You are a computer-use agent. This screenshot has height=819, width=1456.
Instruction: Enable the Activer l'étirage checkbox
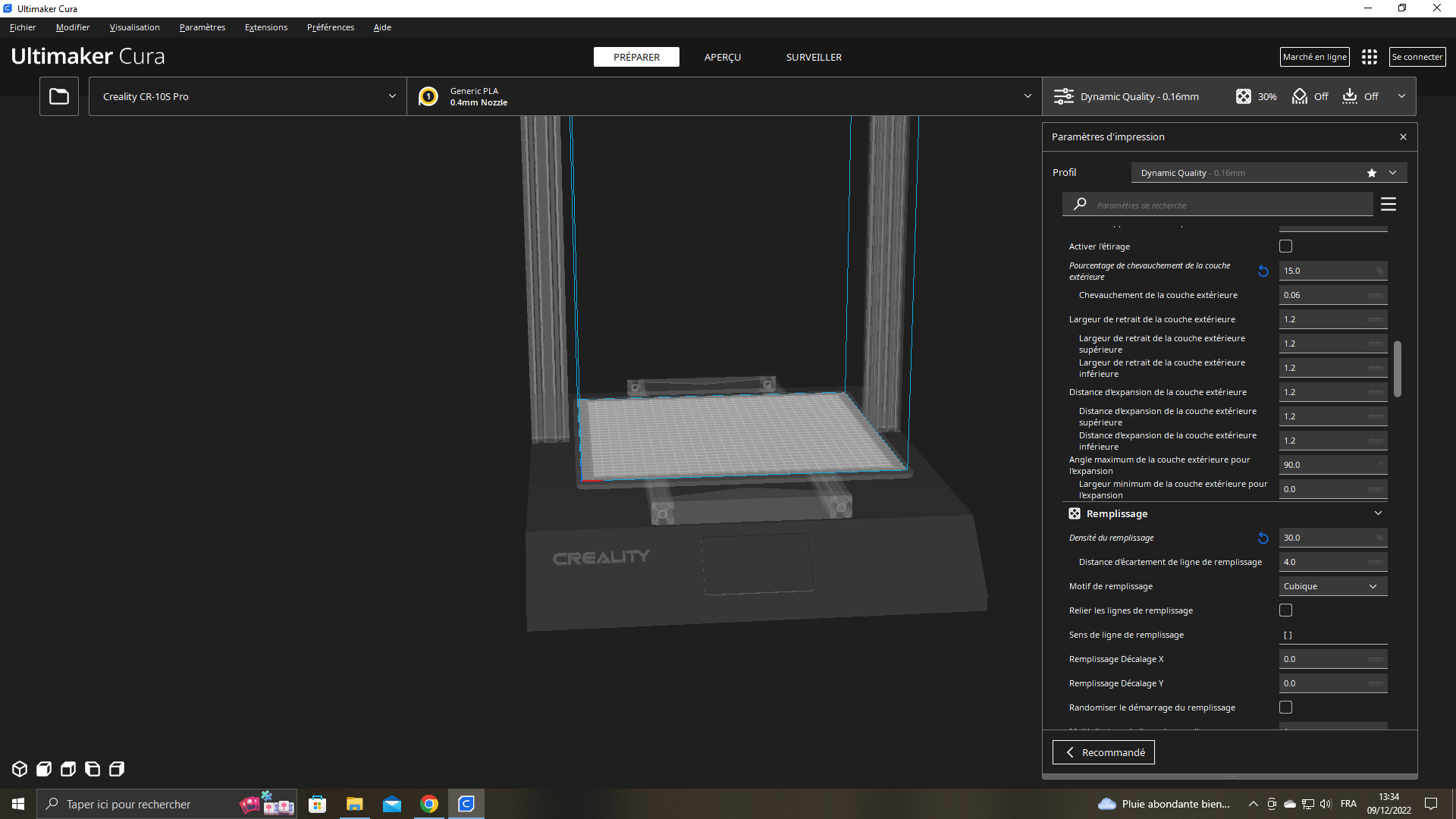(x=1285, y=246)
